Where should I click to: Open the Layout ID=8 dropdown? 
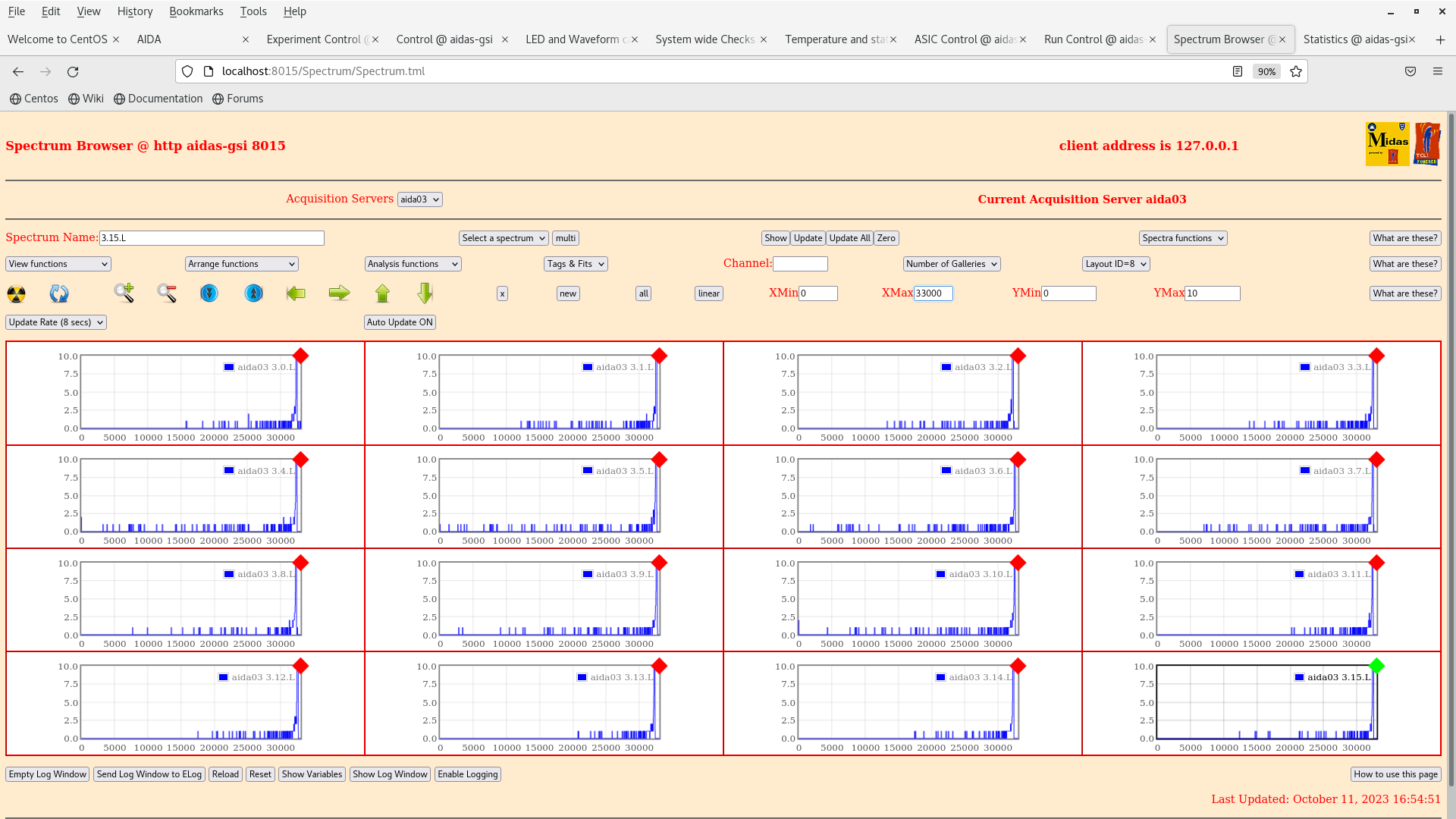[1116, 264]
